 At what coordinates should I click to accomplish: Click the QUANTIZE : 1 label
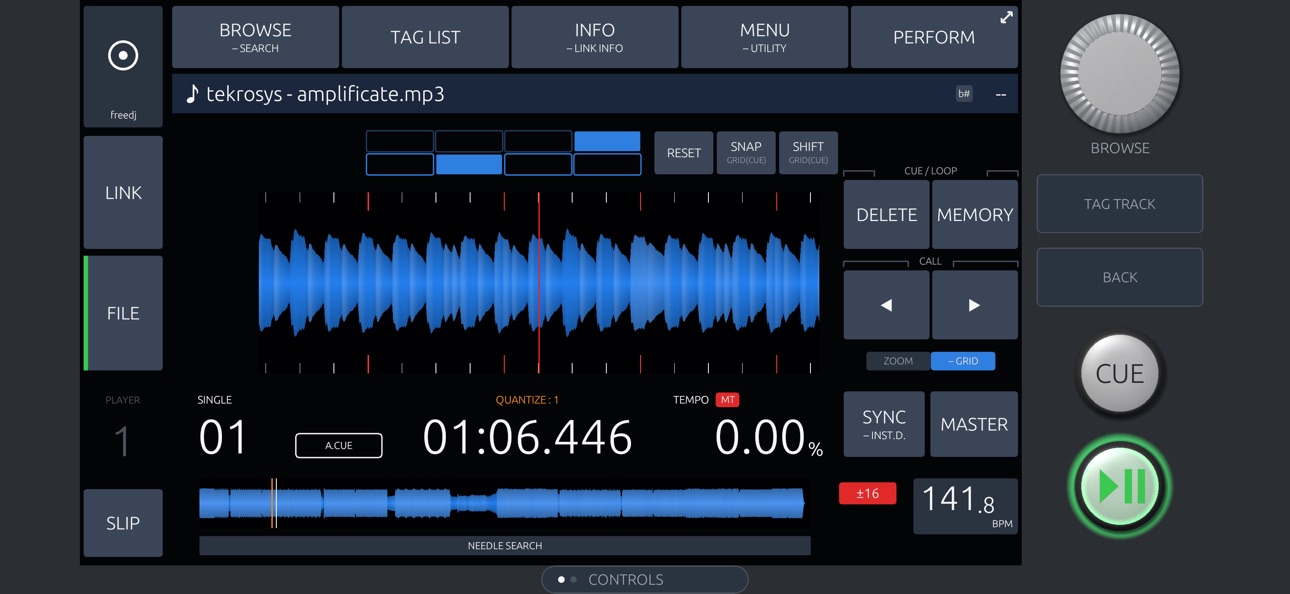(527, 400)
